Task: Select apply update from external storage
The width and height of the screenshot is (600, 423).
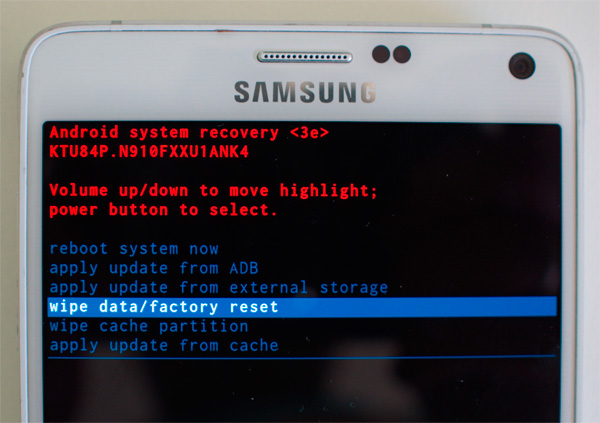Action: [x=219, y=288]
